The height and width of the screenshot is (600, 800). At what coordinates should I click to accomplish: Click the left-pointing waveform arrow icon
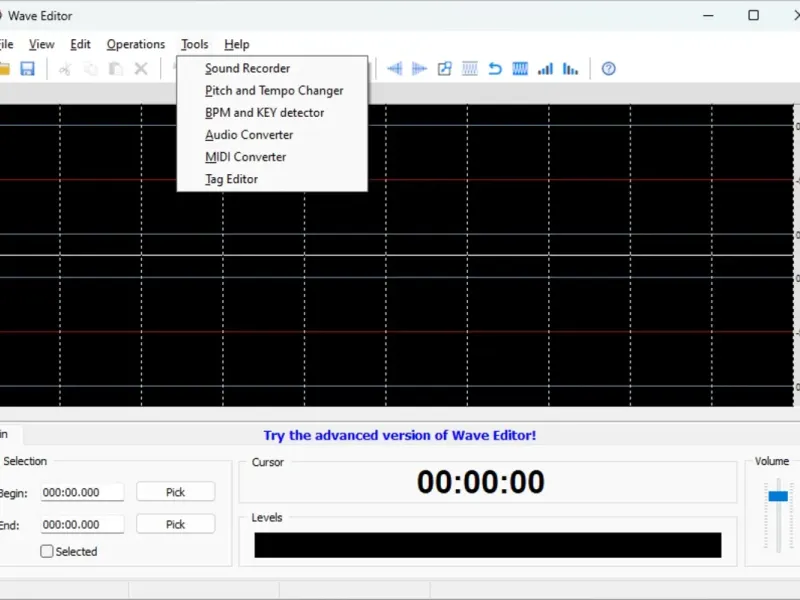point(395,69)
